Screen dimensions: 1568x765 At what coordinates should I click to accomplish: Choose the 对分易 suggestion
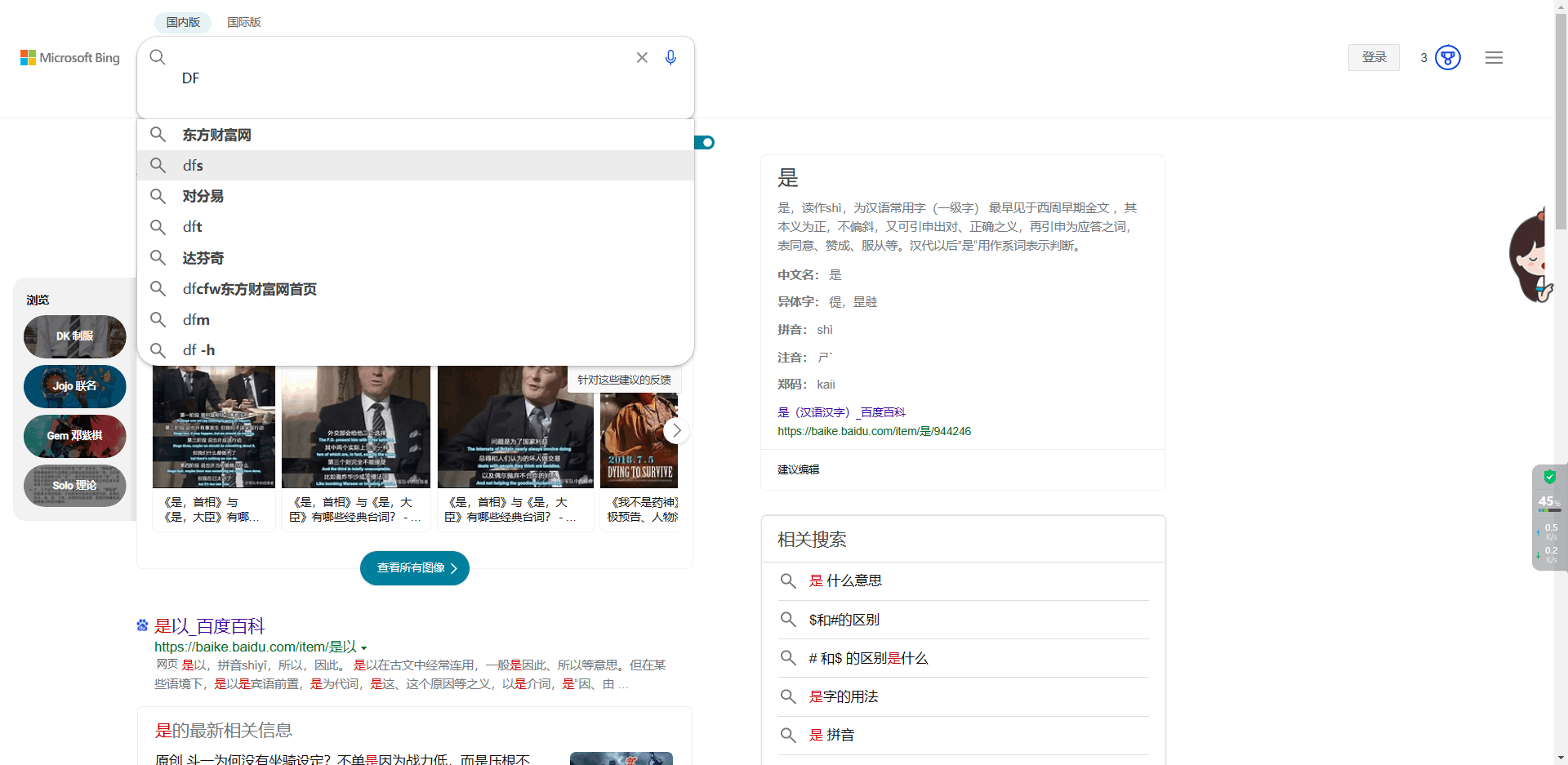coord(416,196)
